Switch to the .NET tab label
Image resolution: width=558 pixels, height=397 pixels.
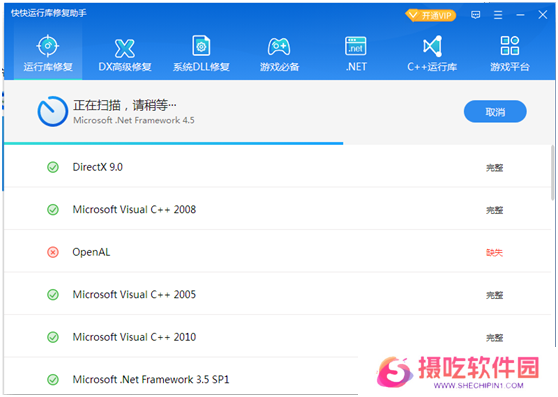(356, 67)
